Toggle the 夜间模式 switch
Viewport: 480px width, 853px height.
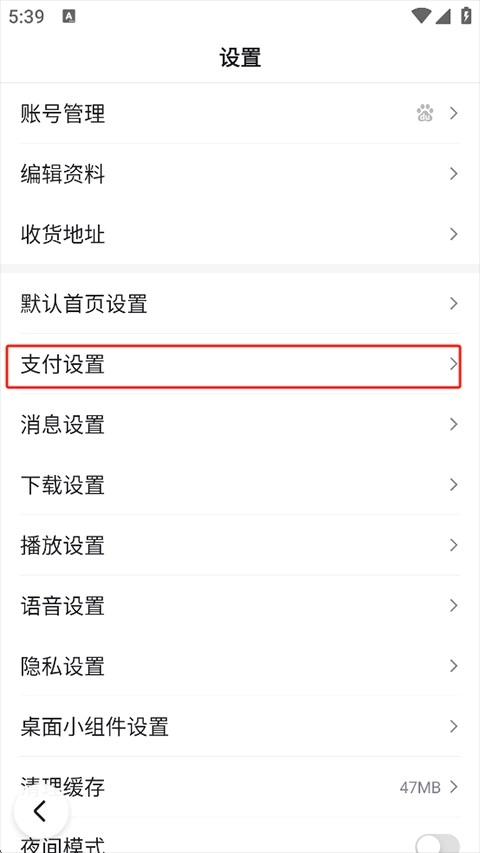tap(438, 843)
